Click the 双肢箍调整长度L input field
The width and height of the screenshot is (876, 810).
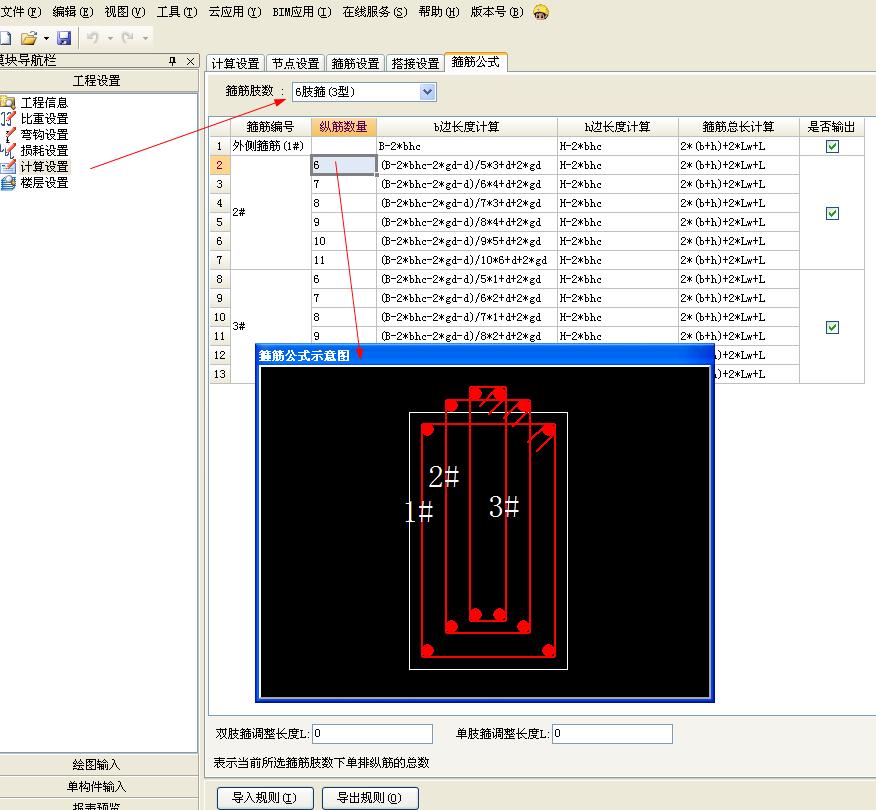tap(372, 734)
